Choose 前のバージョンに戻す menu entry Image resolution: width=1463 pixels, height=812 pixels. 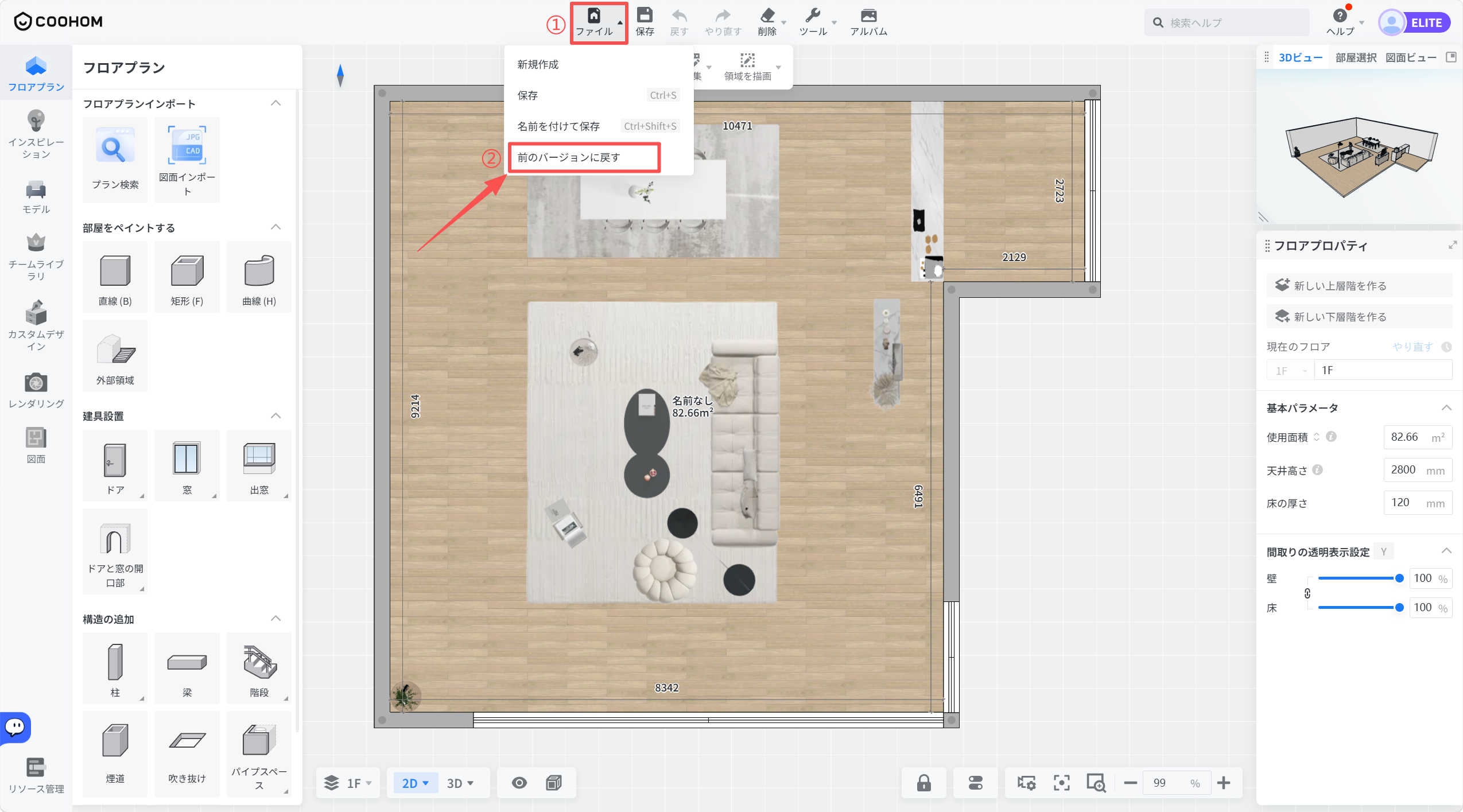coord(599,157)
